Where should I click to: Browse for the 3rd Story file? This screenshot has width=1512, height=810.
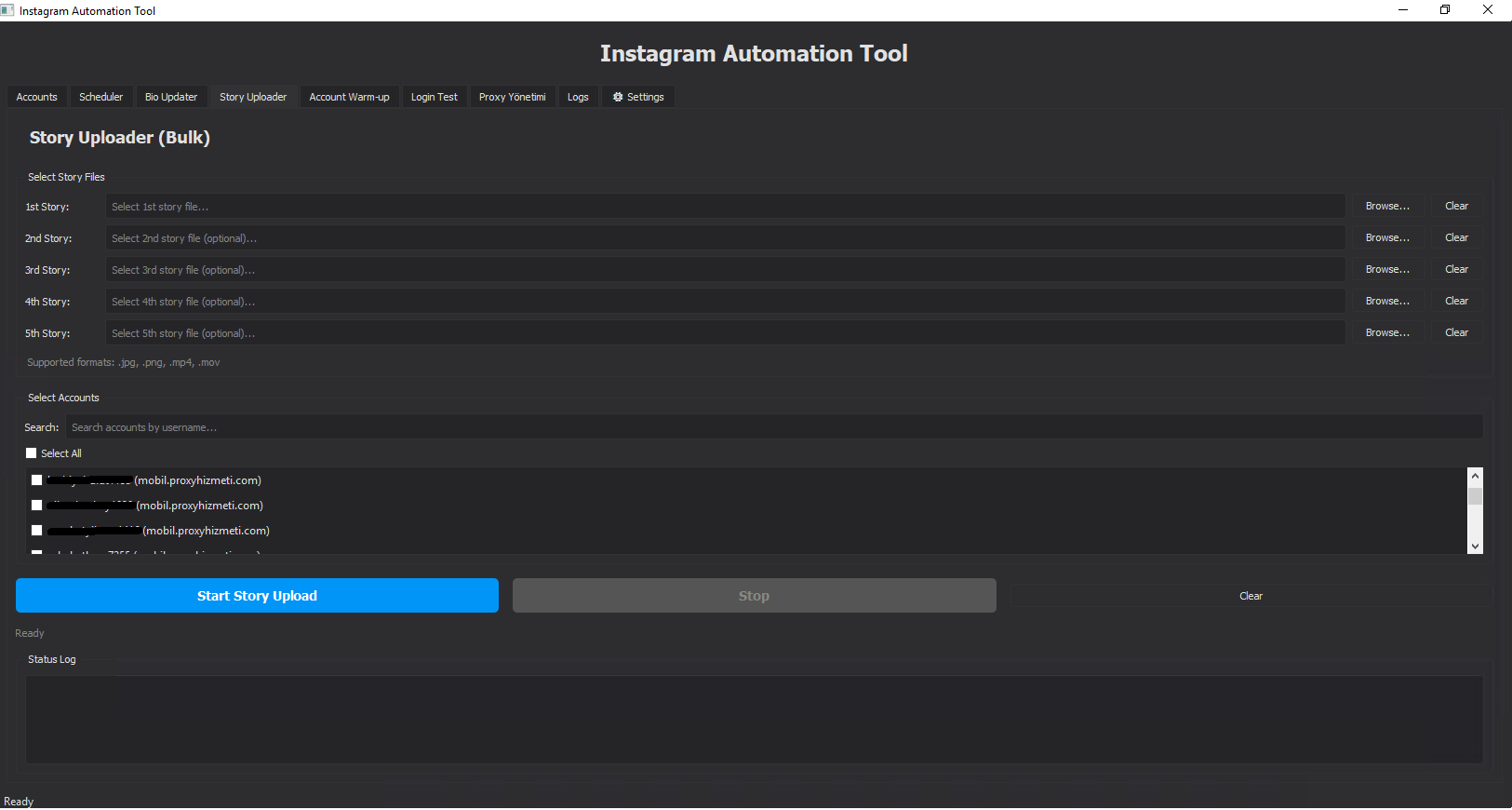[x=1387, y=269]
